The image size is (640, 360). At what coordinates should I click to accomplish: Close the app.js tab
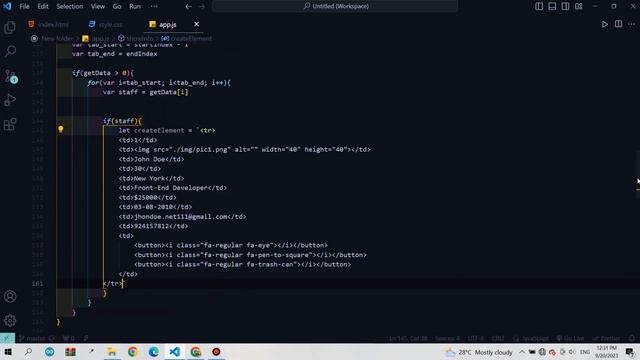click(196, 24)
